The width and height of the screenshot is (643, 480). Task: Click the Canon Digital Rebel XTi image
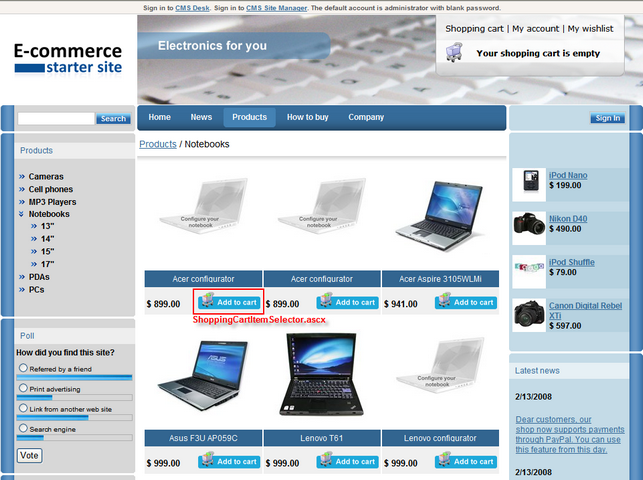tap(529, 315)
